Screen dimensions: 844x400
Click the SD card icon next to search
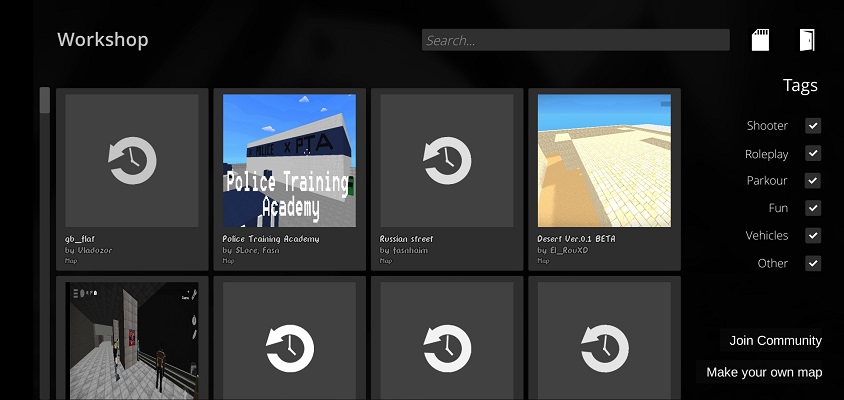click(761, 40)
